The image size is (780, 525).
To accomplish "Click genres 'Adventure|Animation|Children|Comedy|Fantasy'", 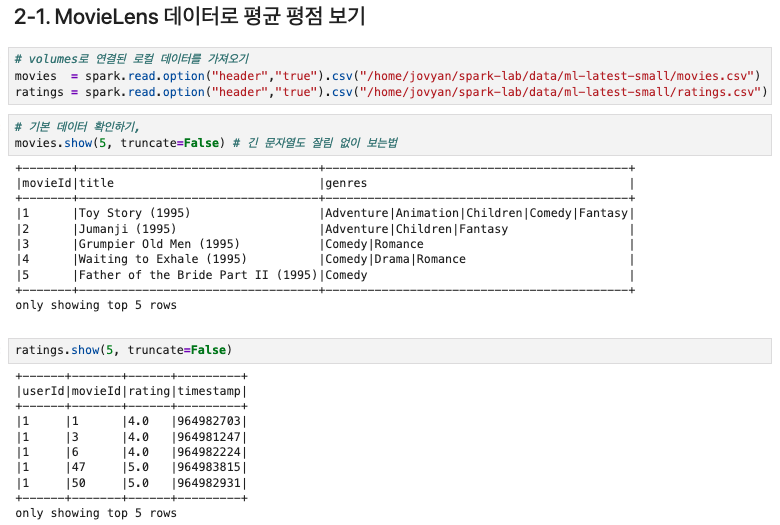I will (x=477, y=213).
